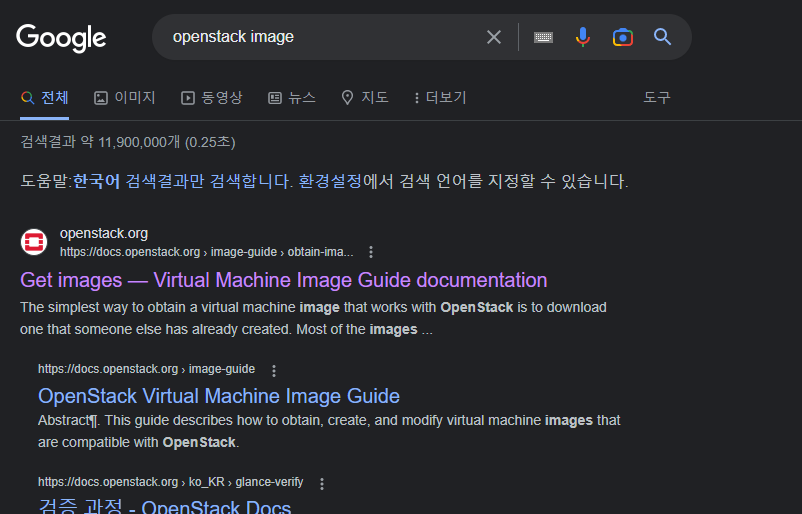
Task: Click the 한국어 검색결과만 검색합니다 link
Action: 181,181
